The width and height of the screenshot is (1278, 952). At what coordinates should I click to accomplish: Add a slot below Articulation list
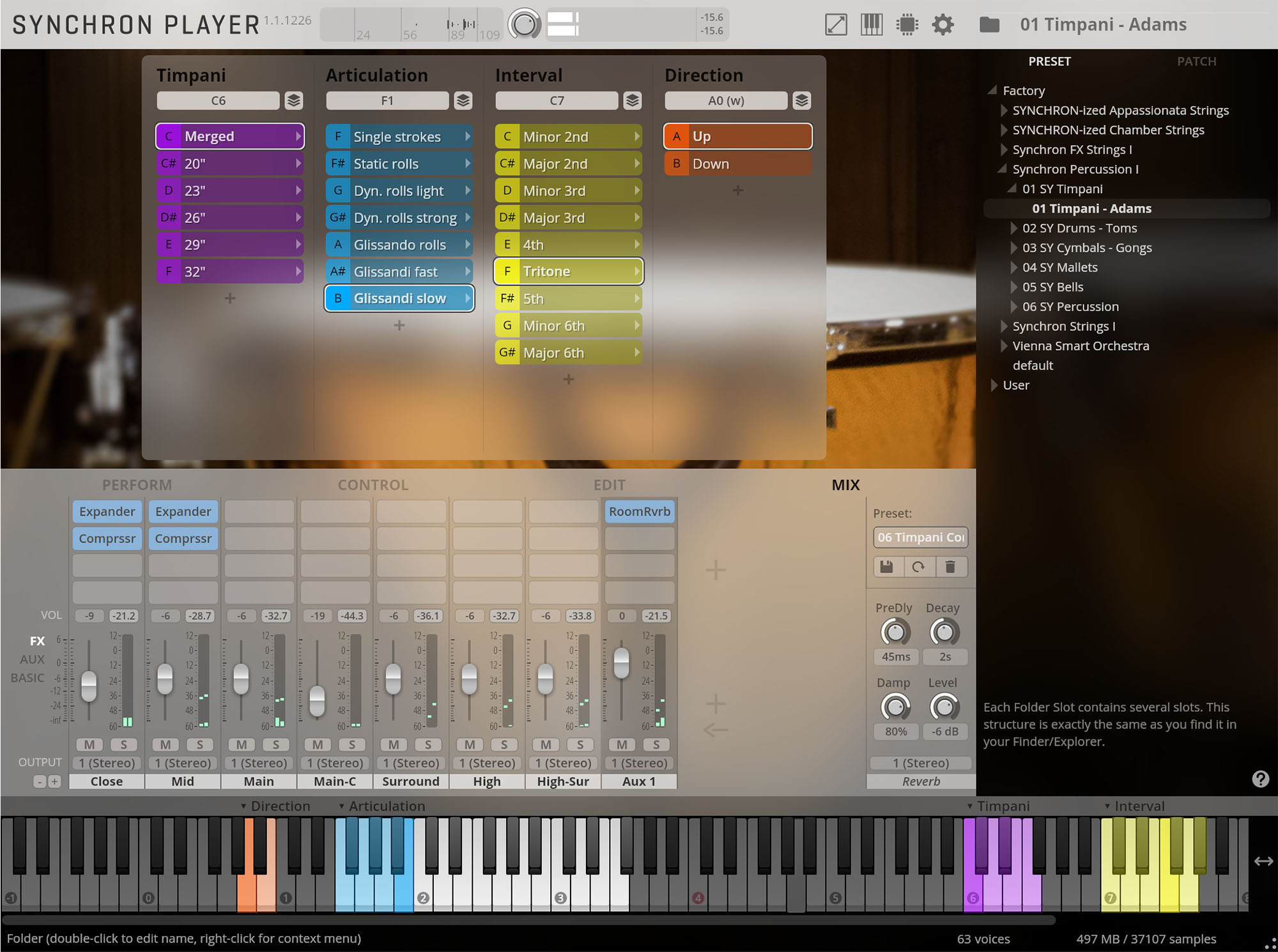pos(399,325)
